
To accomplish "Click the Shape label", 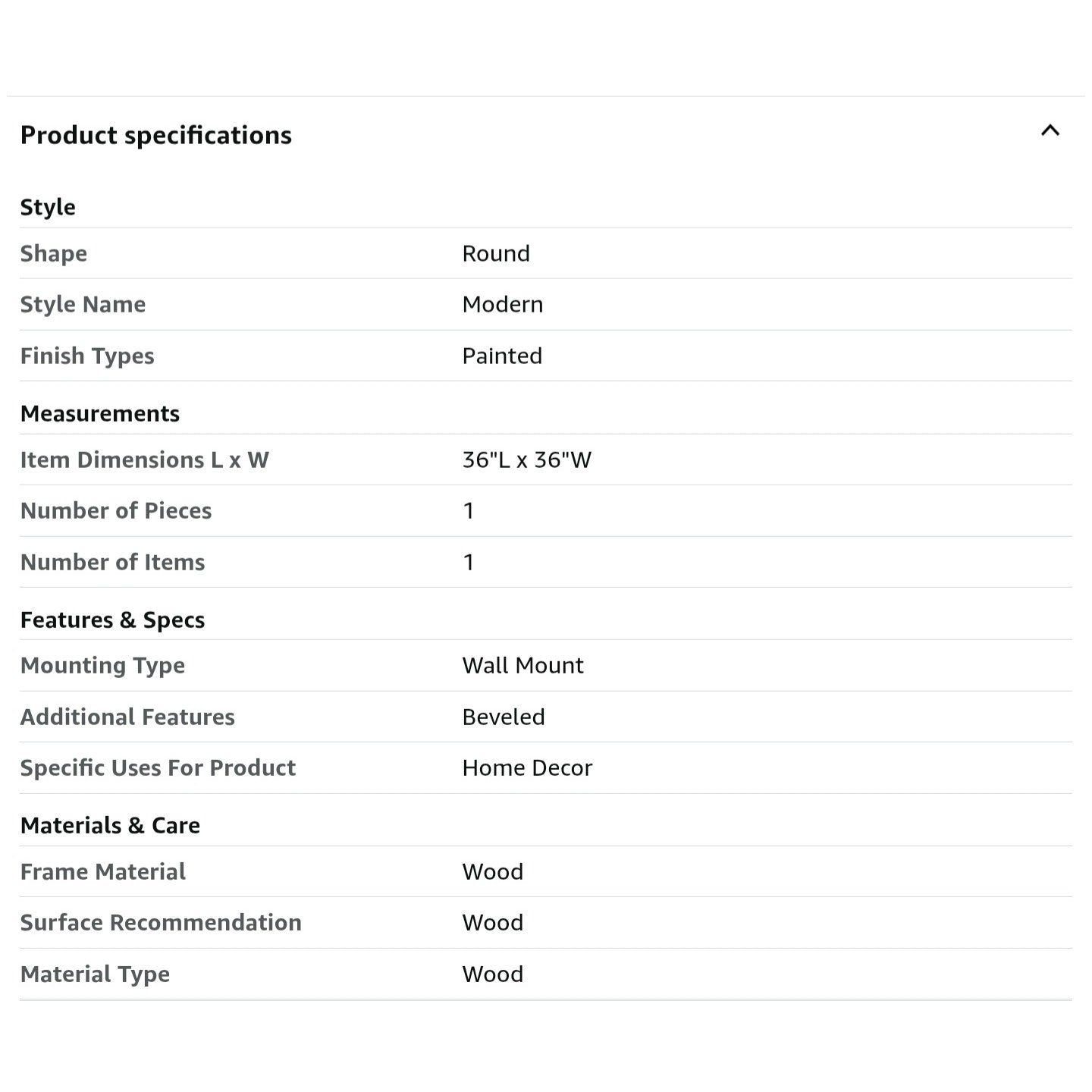I will point(54,253).
